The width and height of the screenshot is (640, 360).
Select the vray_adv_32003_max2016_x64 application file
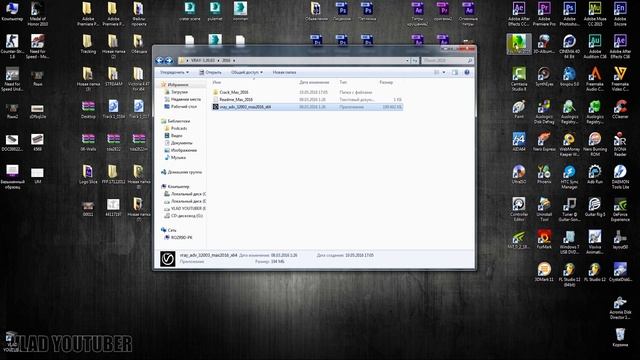(x=307, y=107)
